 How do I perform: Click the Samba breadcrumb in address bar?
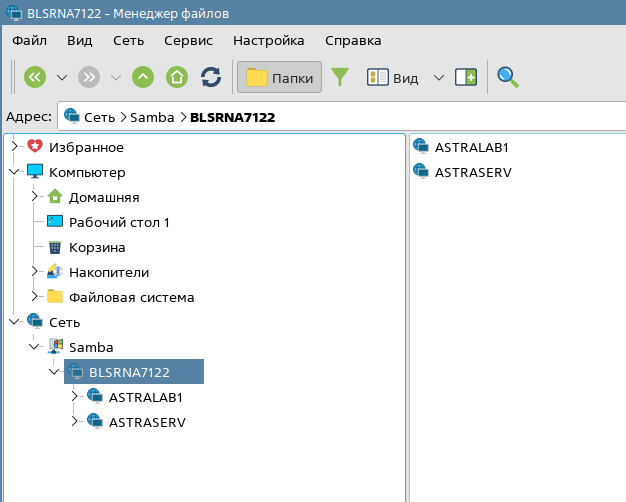click(152, 117)
